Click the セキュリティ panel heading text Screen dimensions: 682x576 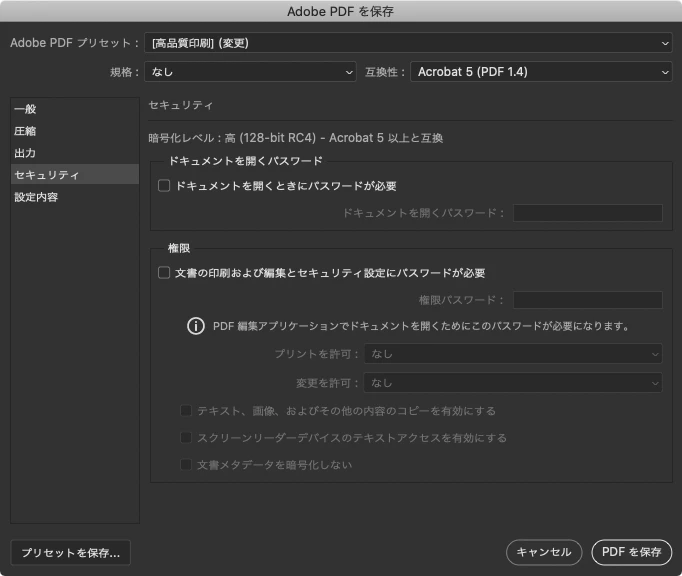pyautogui.click(x=181, y=105)
